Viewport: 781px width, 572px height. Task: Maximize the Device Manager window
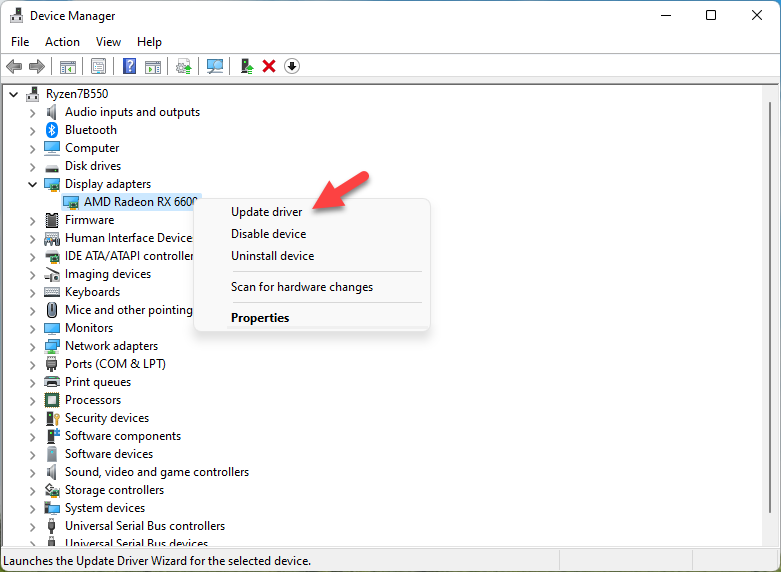coord(711,15)
